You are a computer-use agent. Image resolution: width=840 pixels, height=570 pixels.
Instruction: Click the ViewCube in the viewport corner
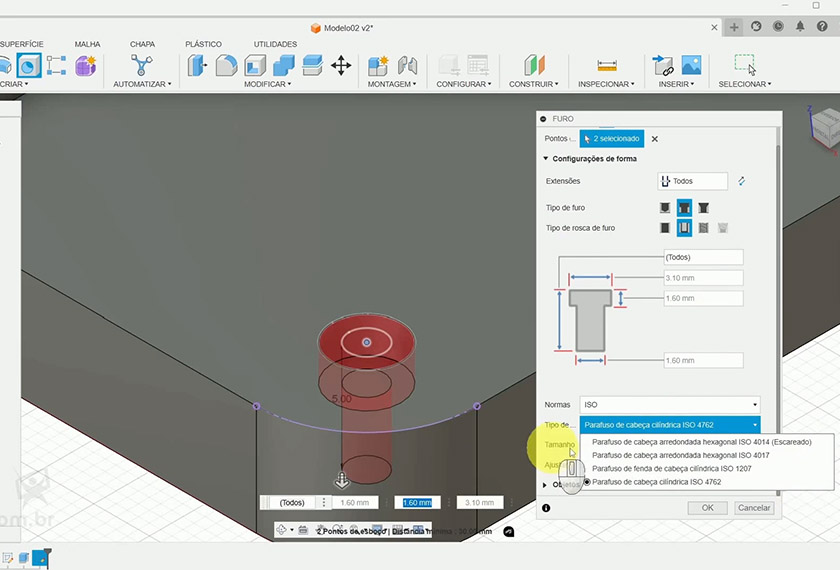click(x=826, y=127)
